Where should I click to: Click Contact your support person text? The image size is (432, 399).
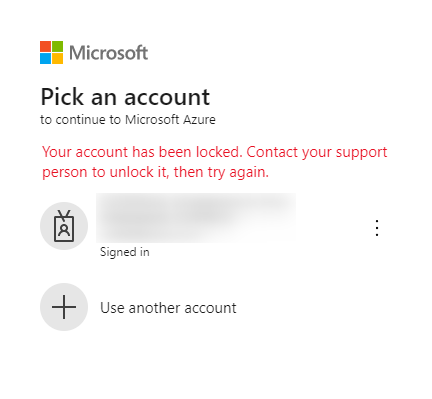pos(214,162)
